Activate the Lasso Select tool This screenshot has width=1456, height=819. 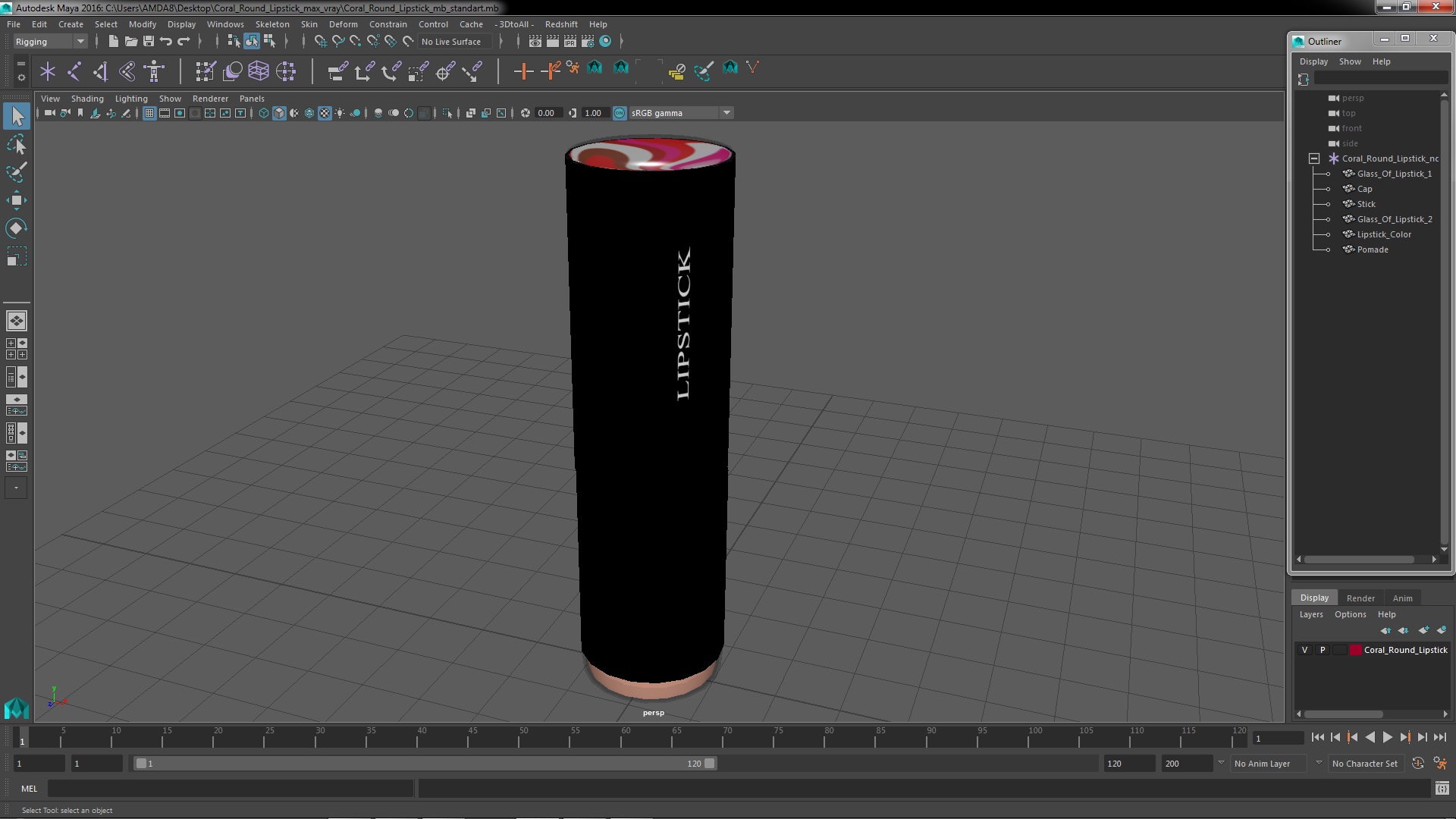point(17,144)
